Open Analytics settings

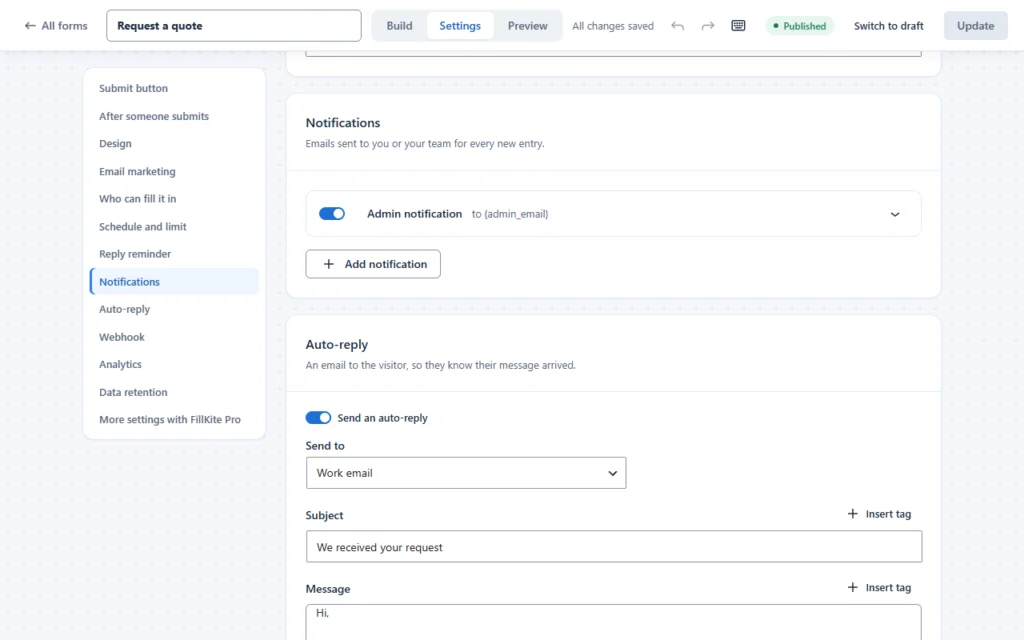tap(174, 364)
